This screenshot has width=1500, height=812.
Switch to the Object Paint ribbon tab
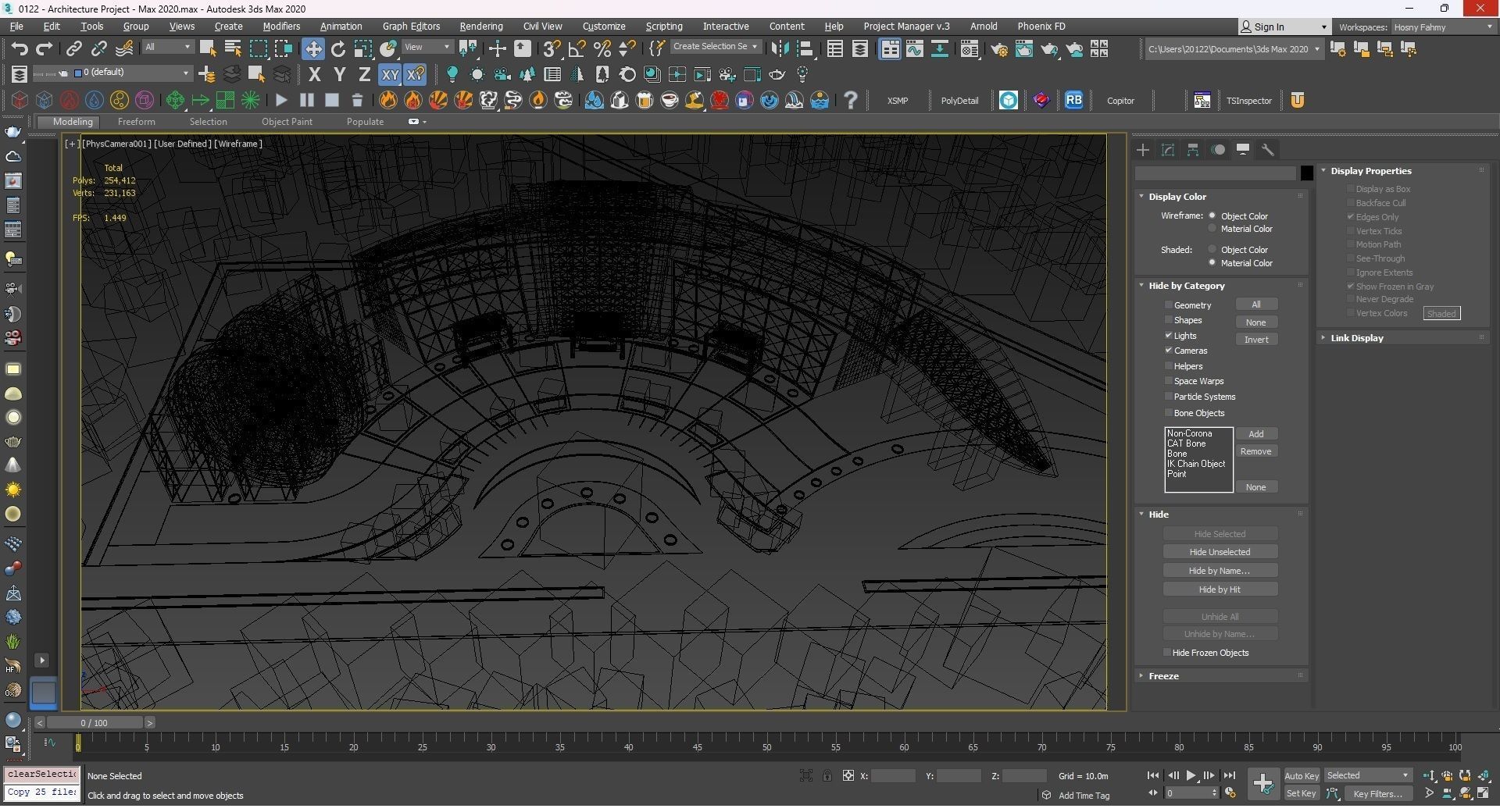point(287,122)
